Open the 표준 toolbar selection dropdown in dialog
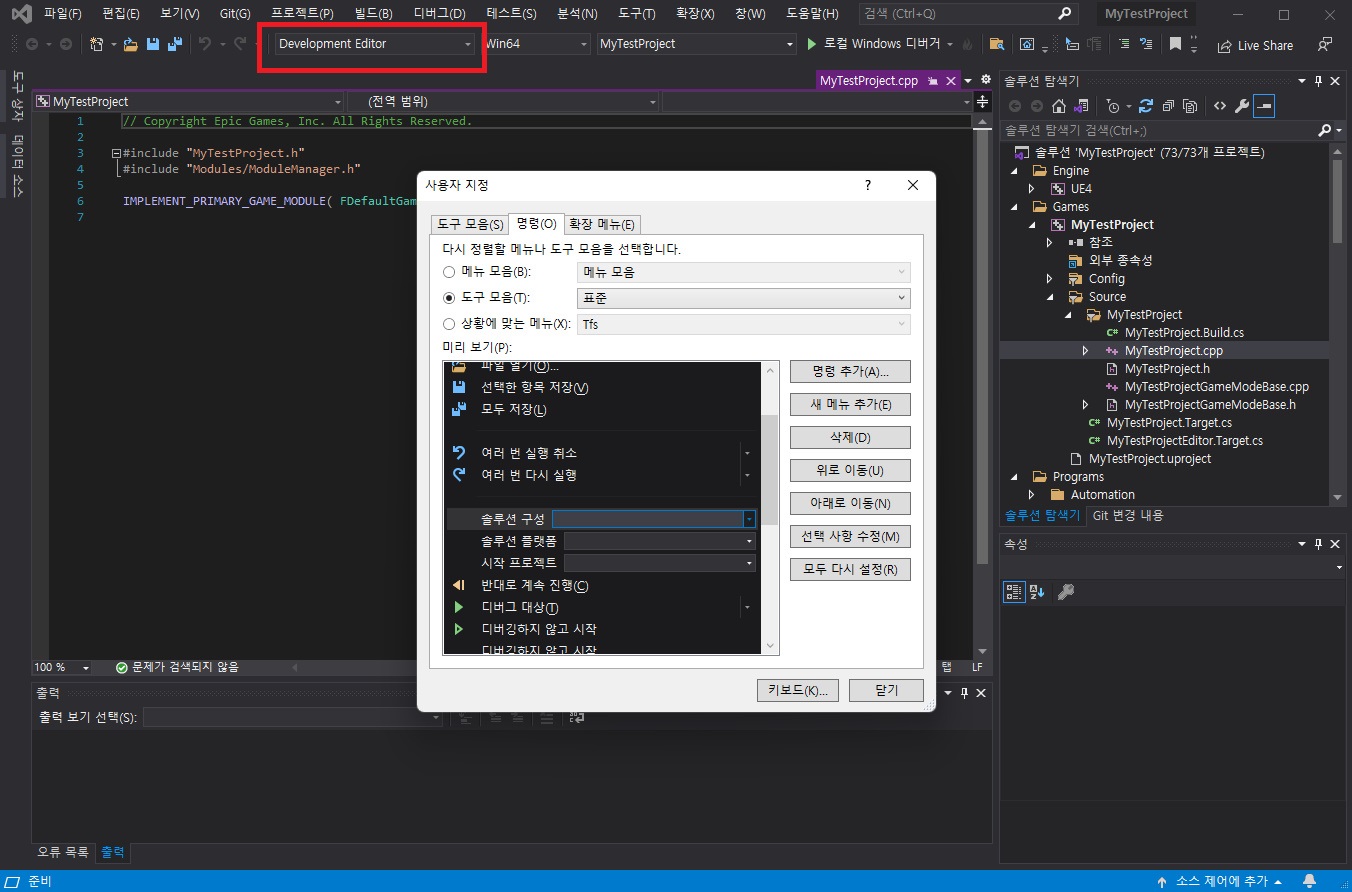Screen dimensions: 1352x892 [x=744, y=298]
